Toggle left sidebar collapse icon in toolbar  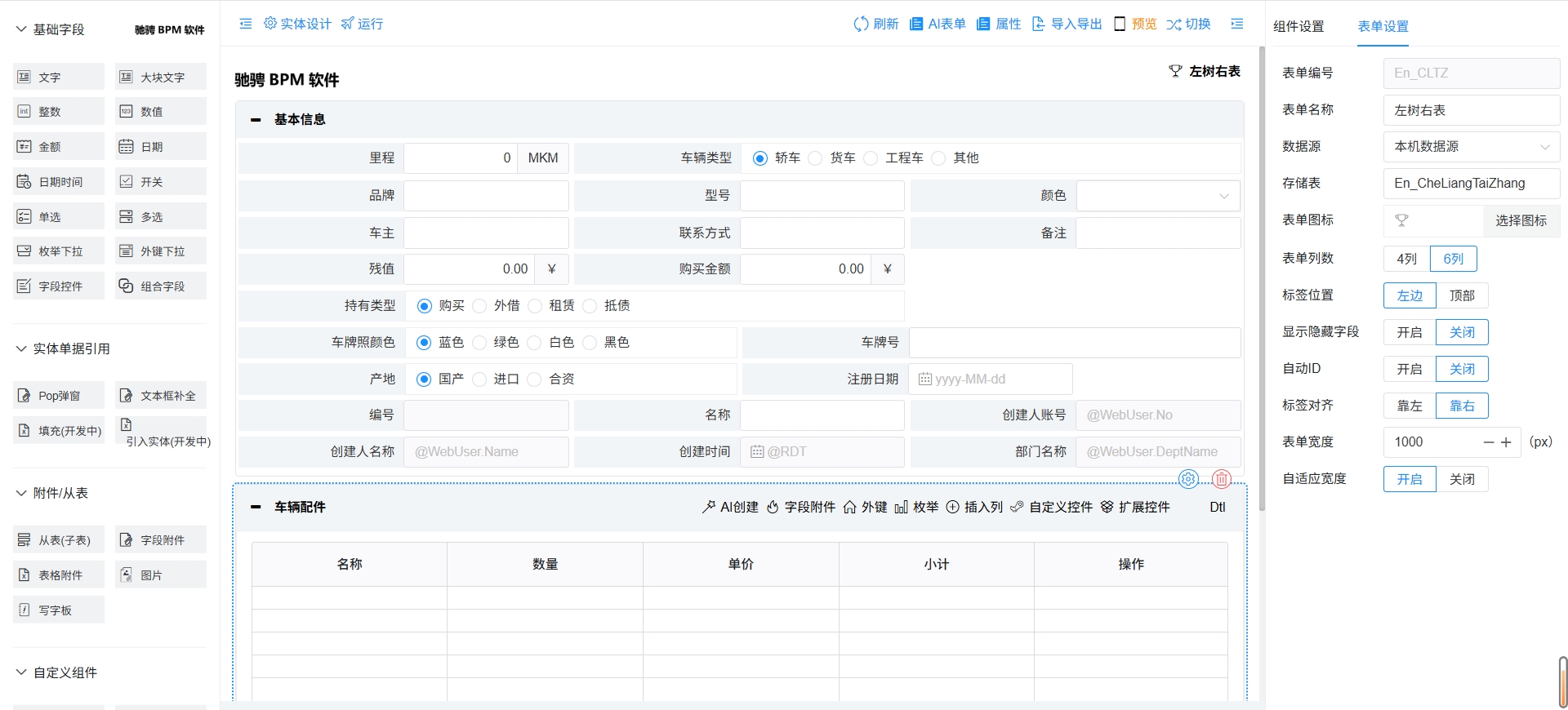click(x=245, y=24)
